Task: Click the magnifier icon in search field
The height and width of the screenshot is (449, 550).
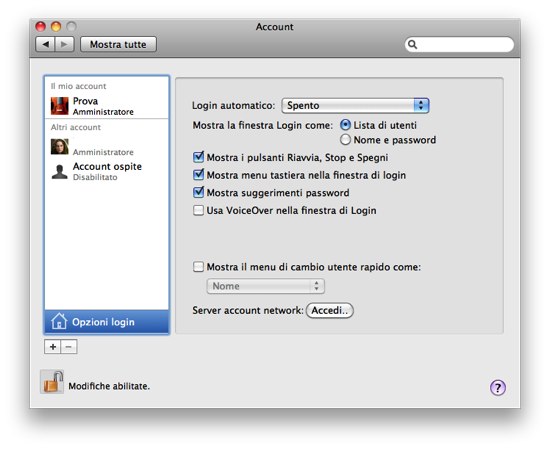Action: click(413, 45)
